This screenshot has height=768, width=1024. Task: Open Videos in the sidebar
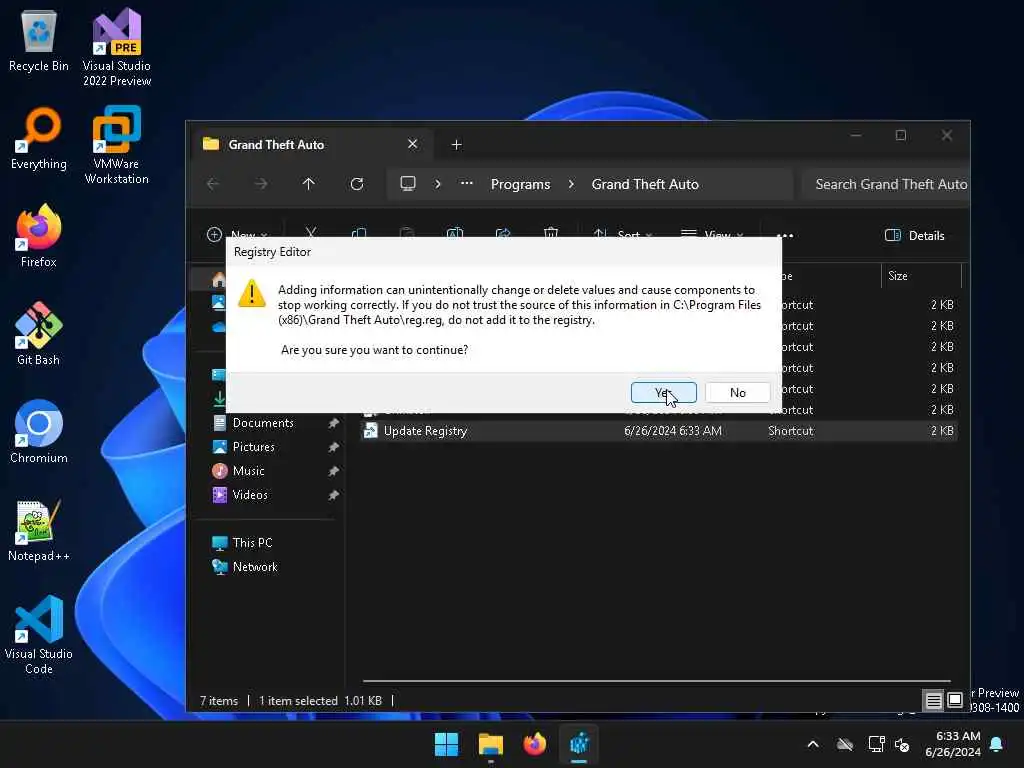click(x=250, y=495)
